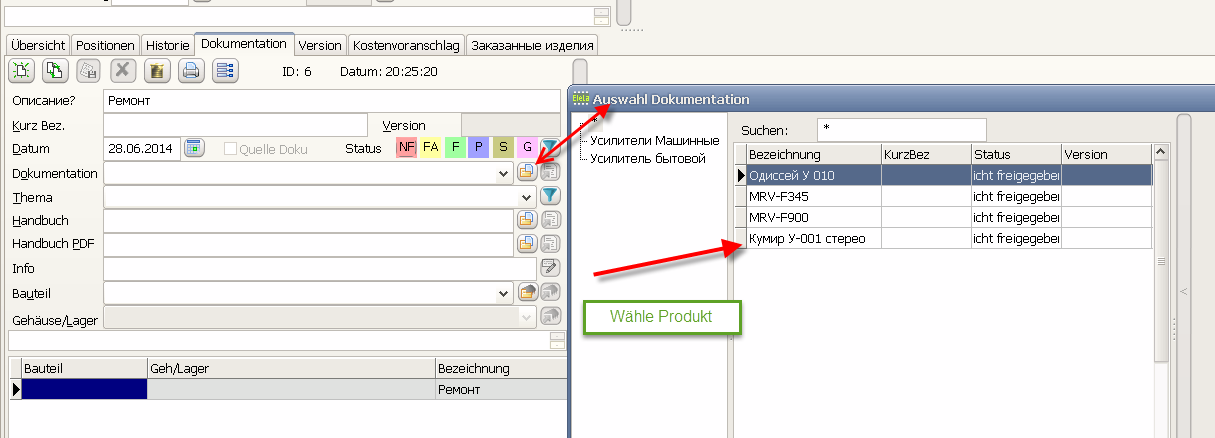This screenshot has height=438, width=1215.
Task: Open the Version tab
Action: [320, 45]
